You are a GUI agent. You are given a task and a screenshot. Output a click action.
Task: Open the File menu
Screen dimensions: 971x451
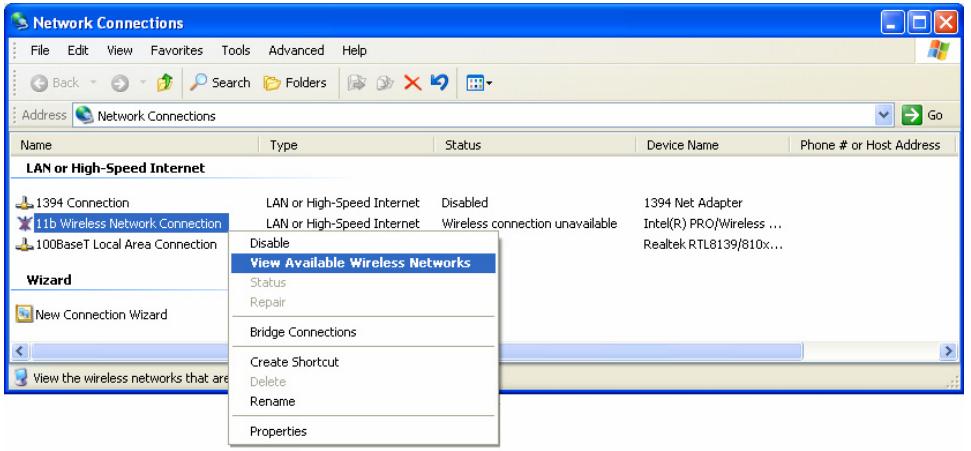40,51
